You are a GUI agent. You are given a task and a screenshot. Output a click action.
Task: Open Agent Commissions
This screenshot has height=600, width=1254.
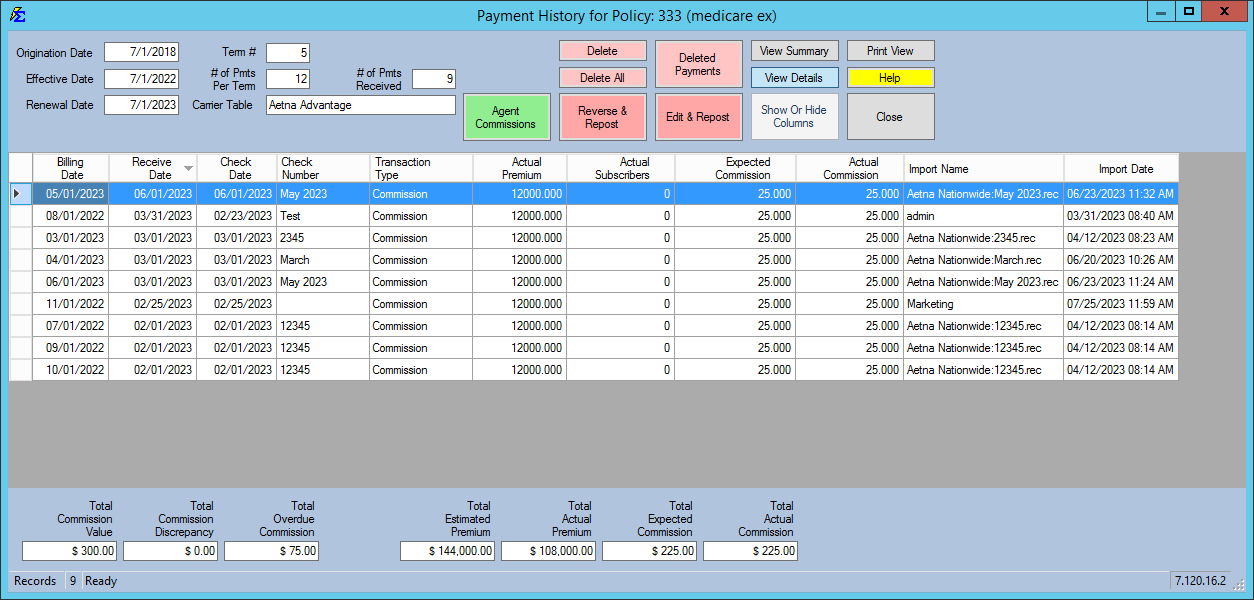point(506,116)
